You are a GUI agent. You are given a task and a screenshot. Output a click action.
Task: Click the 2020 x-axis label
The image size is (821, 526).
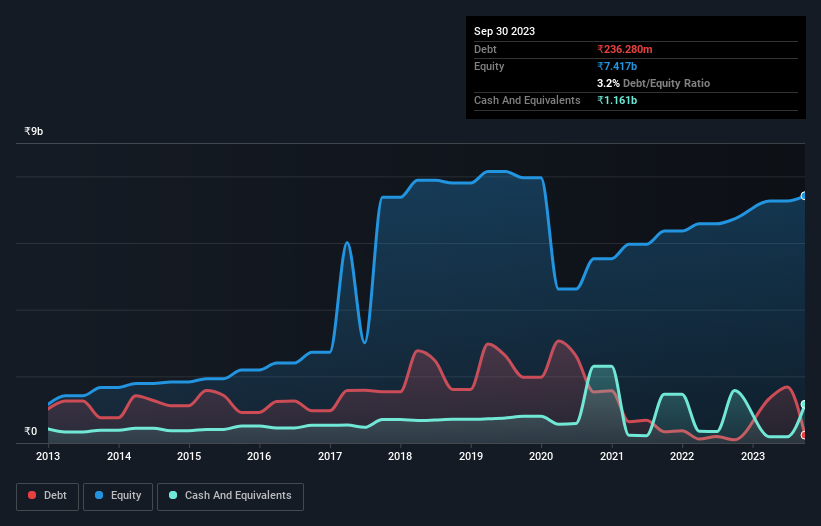tap(541, 456)
